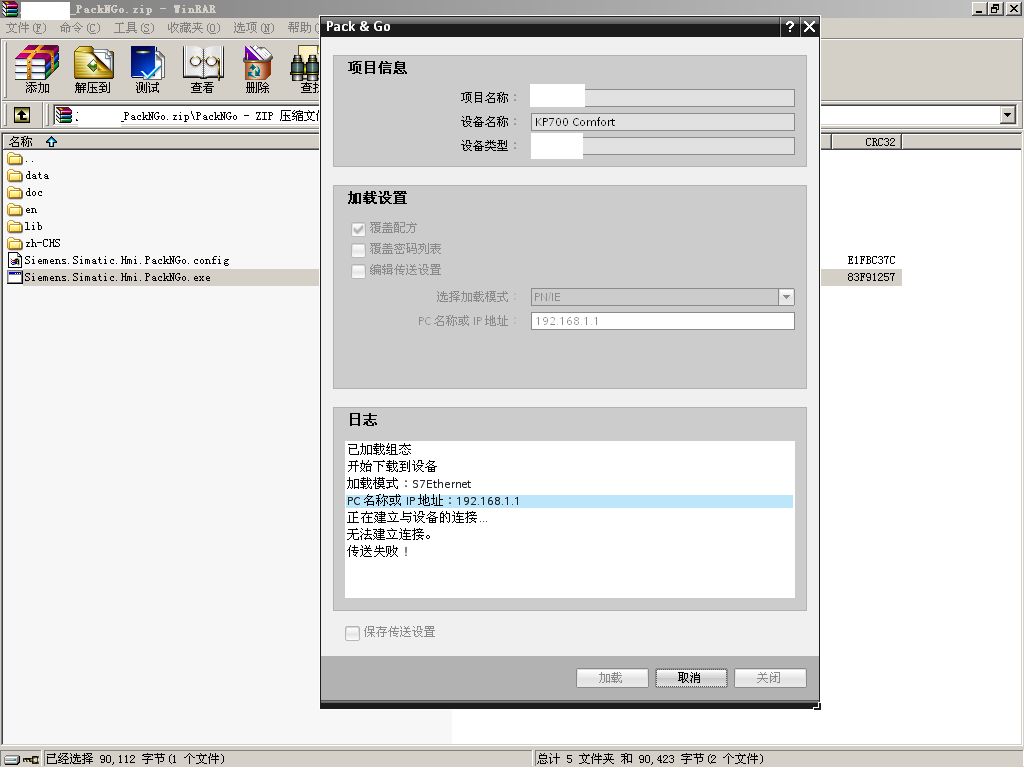Expand the WinRAR address bar dropdown
Viewport: 1024px width, 768px height.
1008,116
